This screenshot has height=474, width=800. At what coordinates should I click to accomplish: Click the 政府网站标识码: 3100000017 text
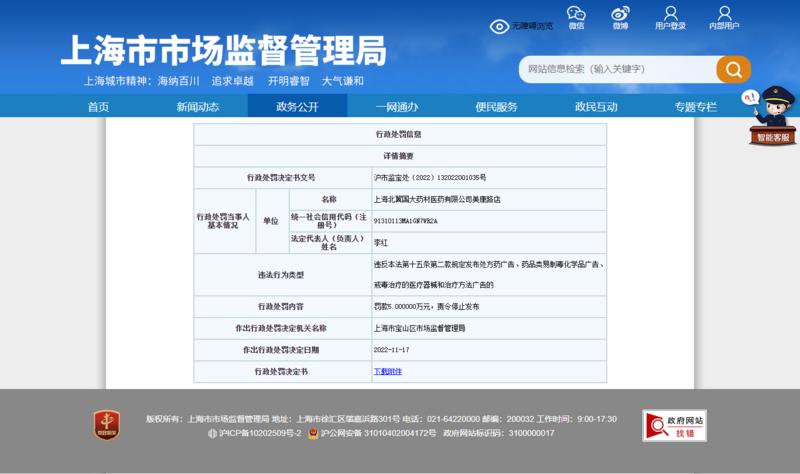coord(498,433)
